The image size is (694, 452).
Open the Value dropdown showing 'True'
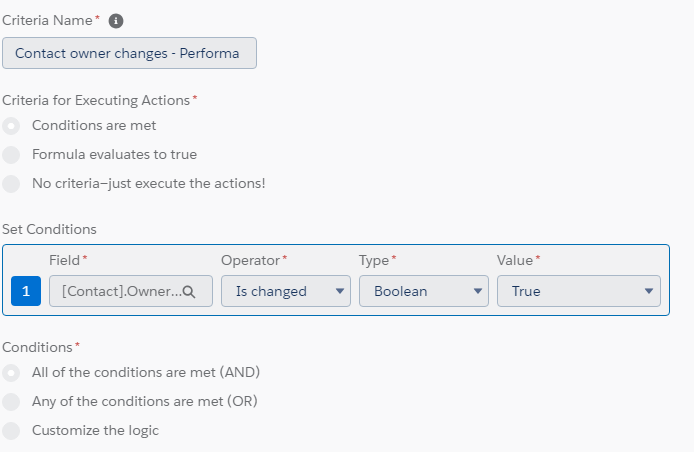[x=578, y=291]
